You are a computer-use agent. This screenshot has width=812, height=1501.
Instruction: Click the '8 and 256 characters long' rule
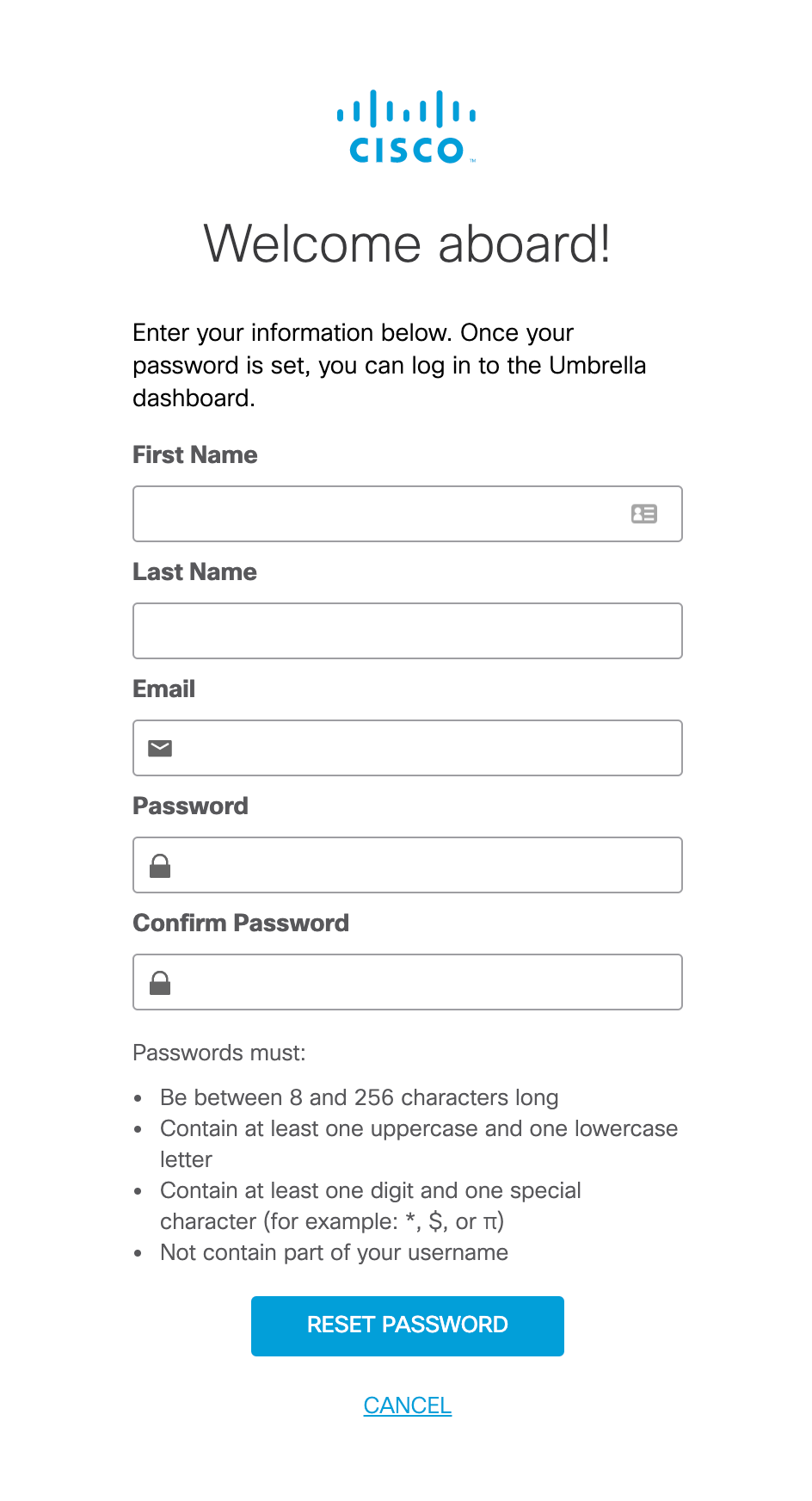(360, 1097)
